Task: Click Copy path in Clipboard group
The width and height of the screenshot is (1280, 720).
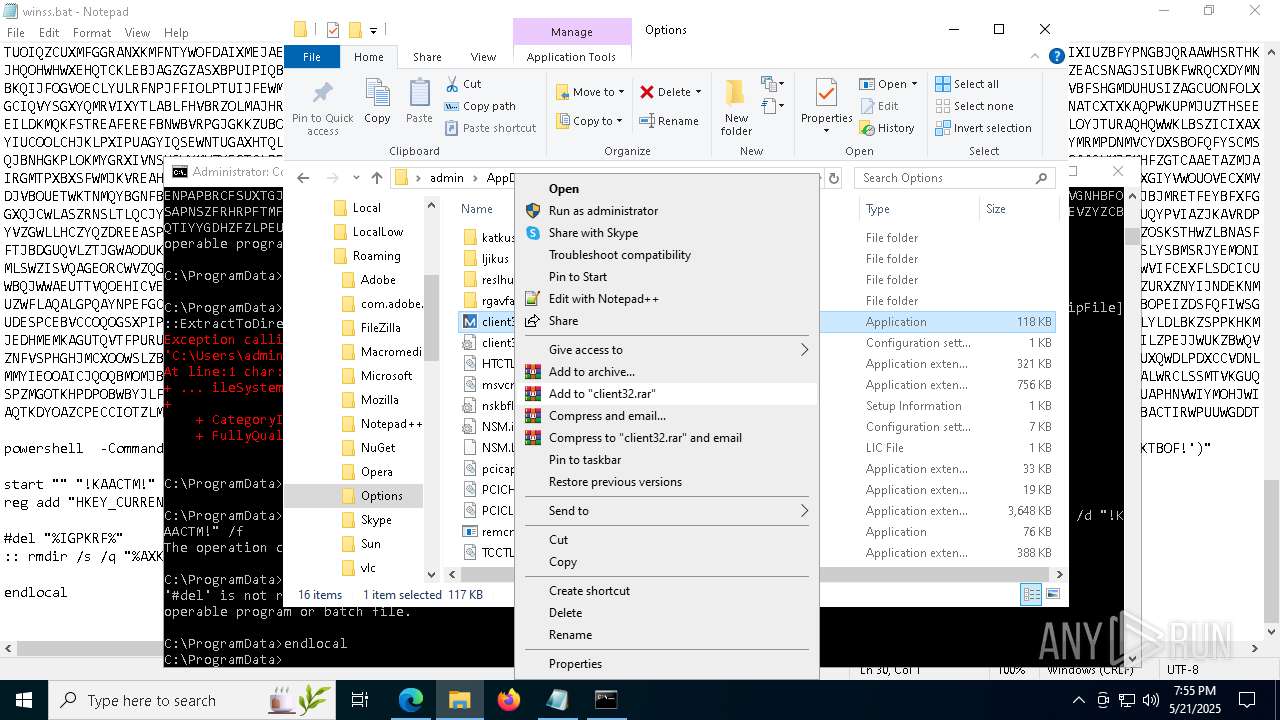Action: [479, 106]
